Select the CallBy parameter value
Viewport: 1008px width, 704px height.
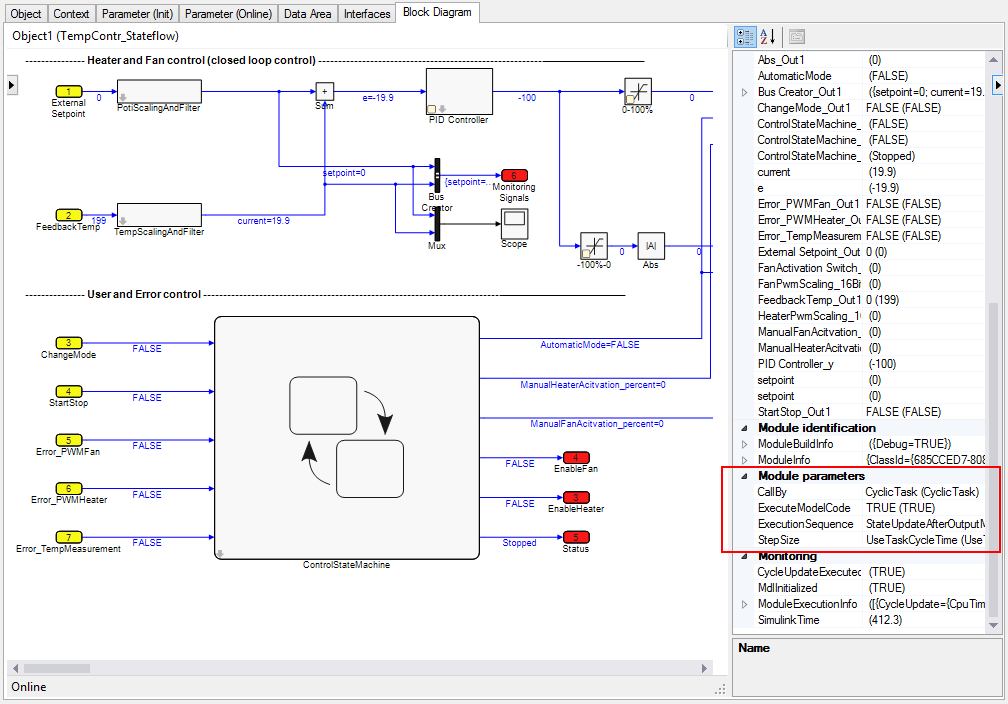click(922, 492)
